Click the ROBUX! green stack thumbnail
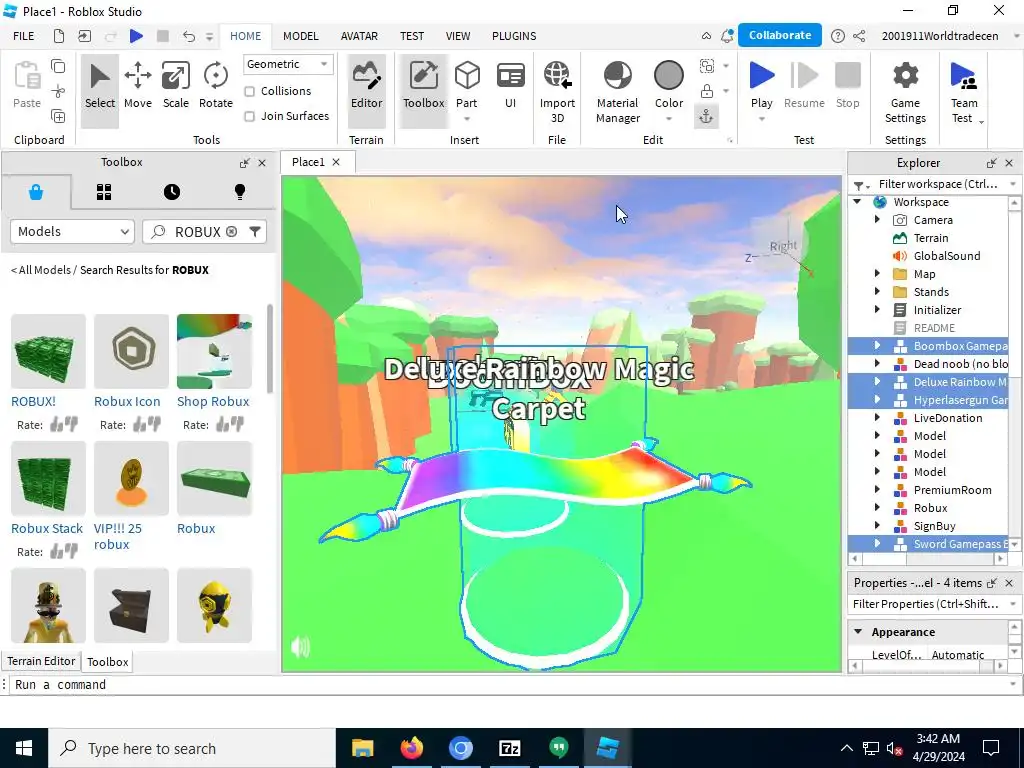Viewport: 1024px width, 768px height. 48,351
